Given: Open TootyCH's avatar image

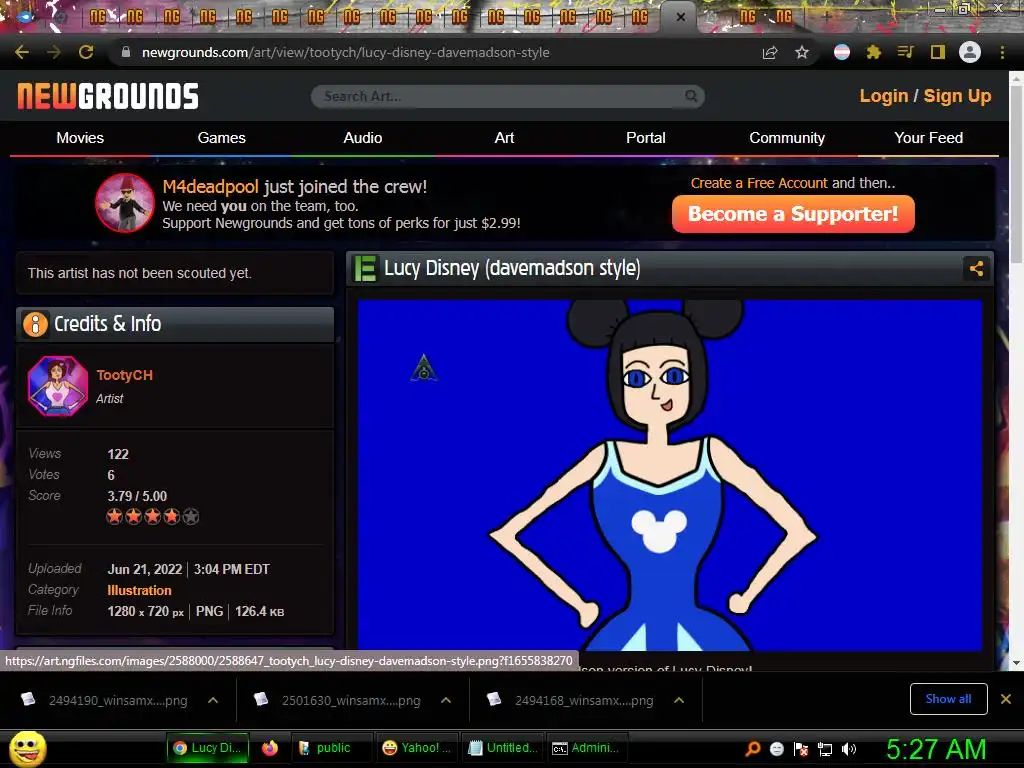Looking at the screenshot, I should click(x=57, y=386).
